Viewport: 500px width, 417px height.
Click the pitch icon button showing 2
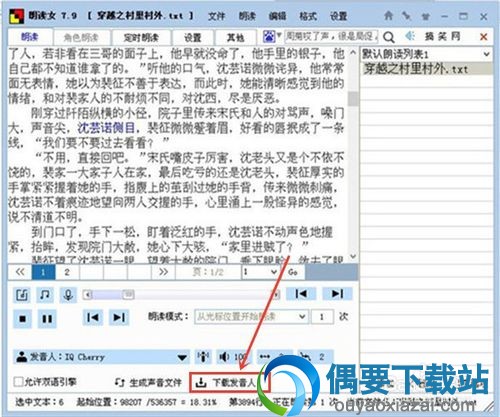[x=315, y=357]
